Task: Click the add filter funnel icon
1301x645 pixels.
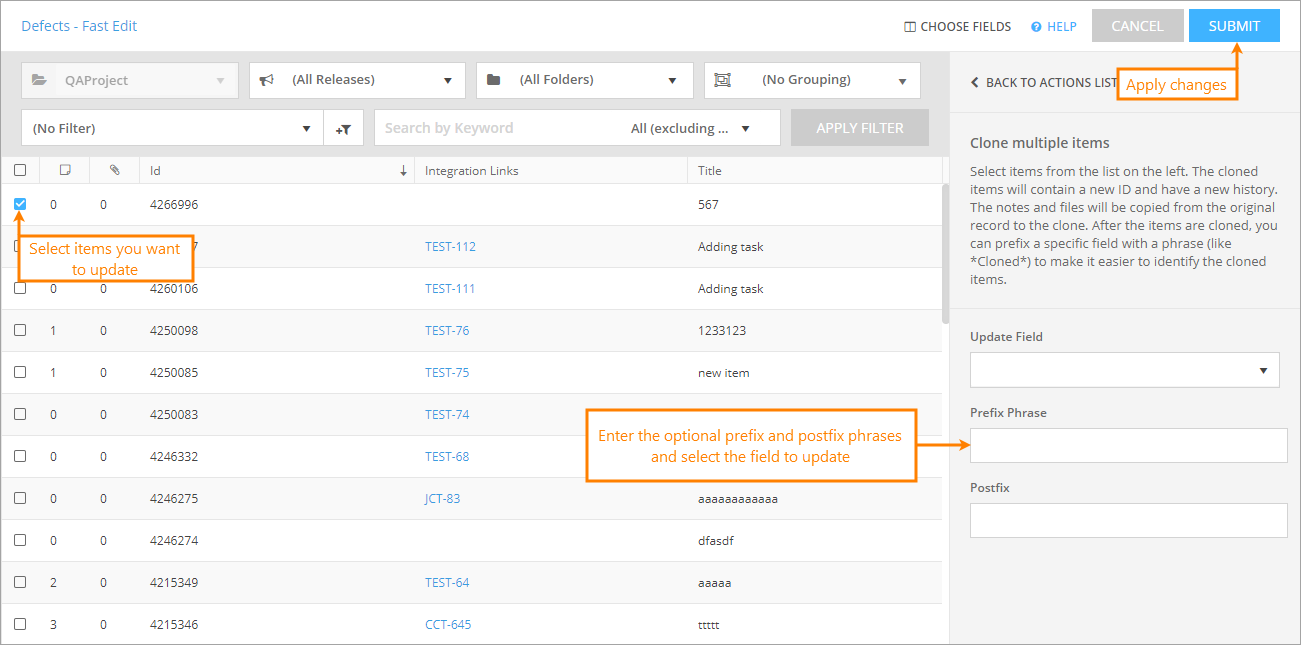Action: coord(343,129)
